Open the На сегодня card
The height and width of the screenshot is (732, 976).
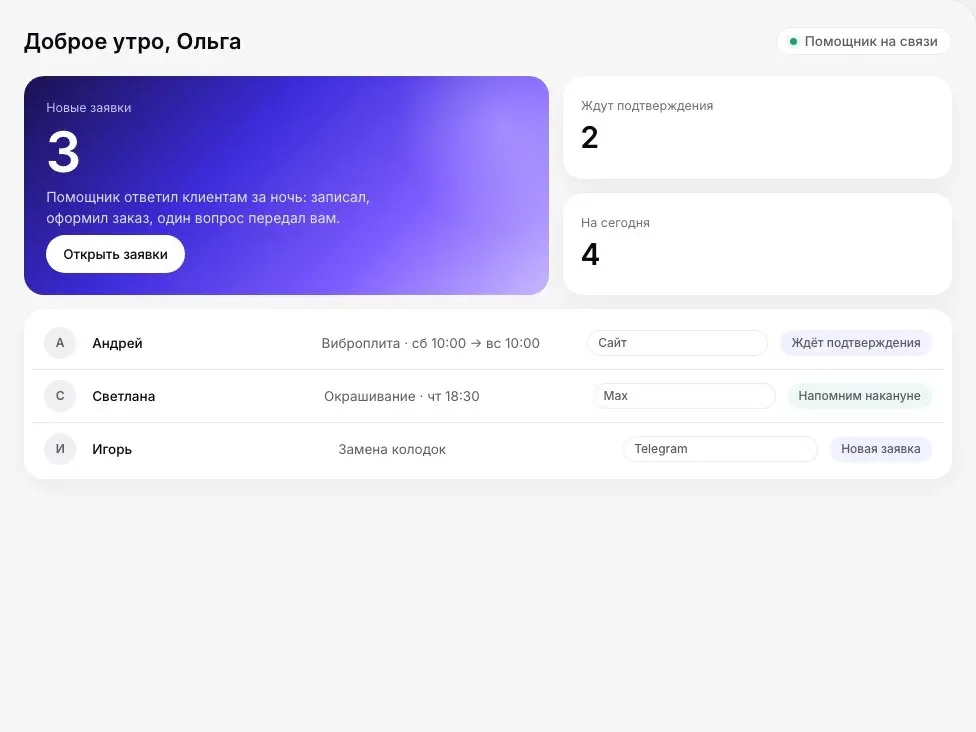pos(757,244)
